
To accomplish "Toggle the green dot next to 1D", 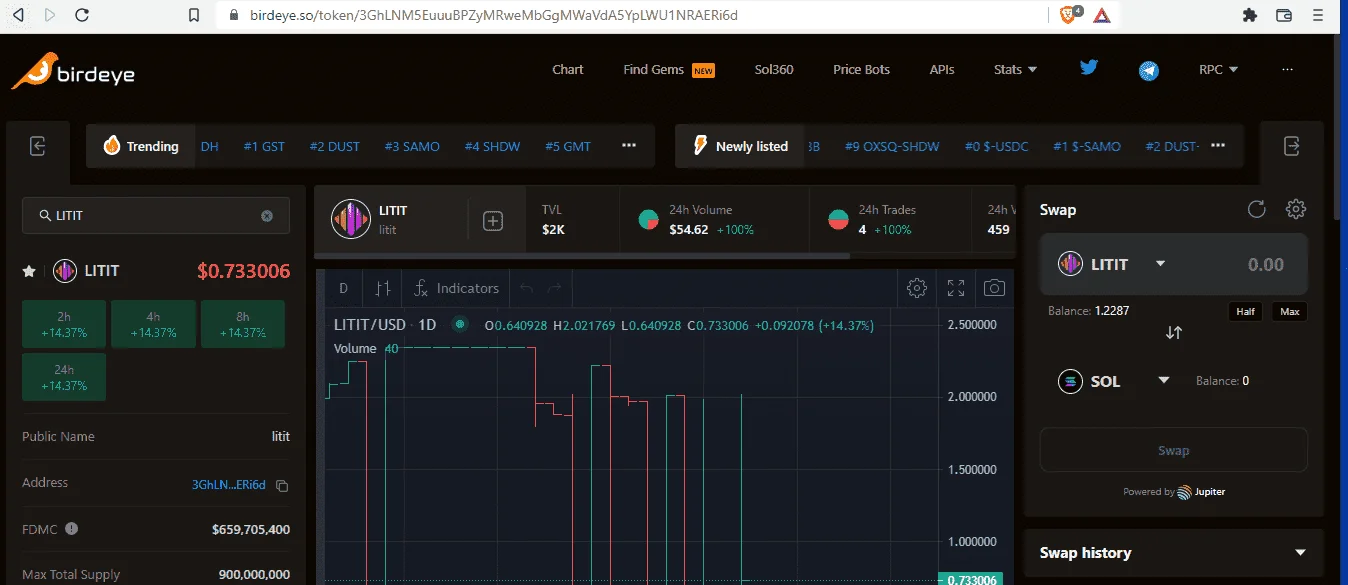I will point(460,324).
